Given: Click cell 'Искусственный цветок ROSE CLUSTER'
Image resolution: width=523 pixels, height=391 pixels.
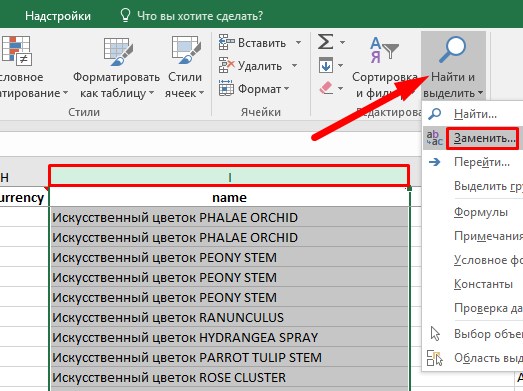Looking at the screenshot, I should [x=229, y=377].
